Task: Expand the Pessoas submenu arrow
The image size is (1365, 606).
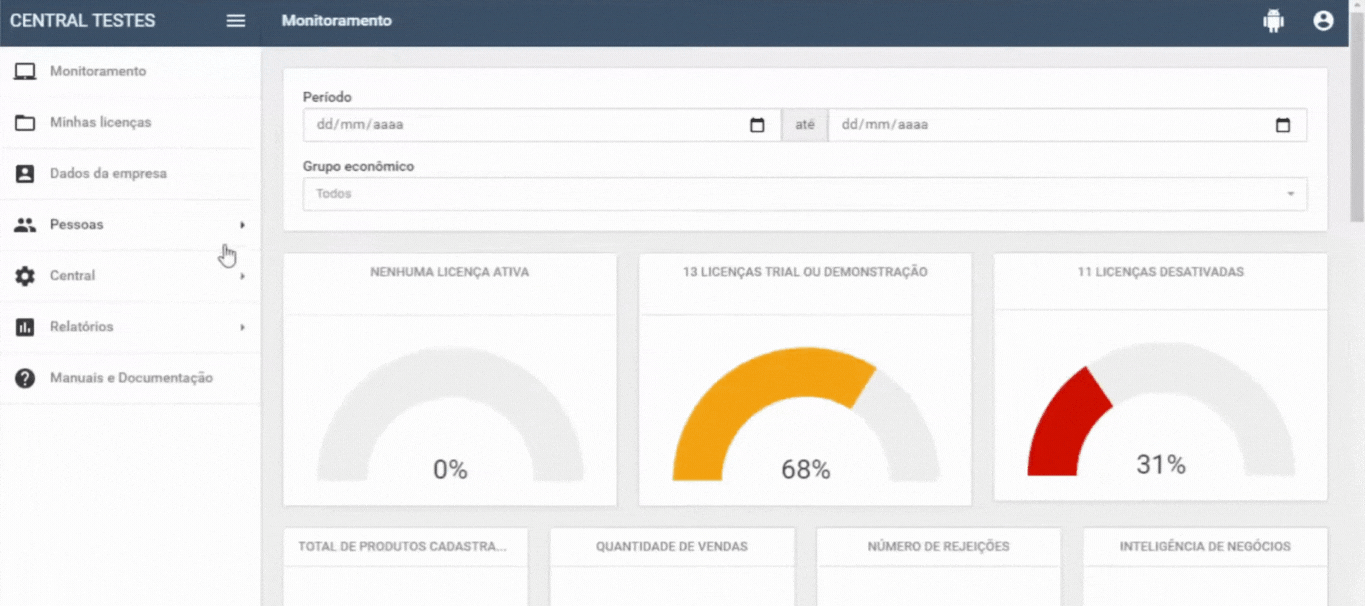Action: (x=242, y=225)
